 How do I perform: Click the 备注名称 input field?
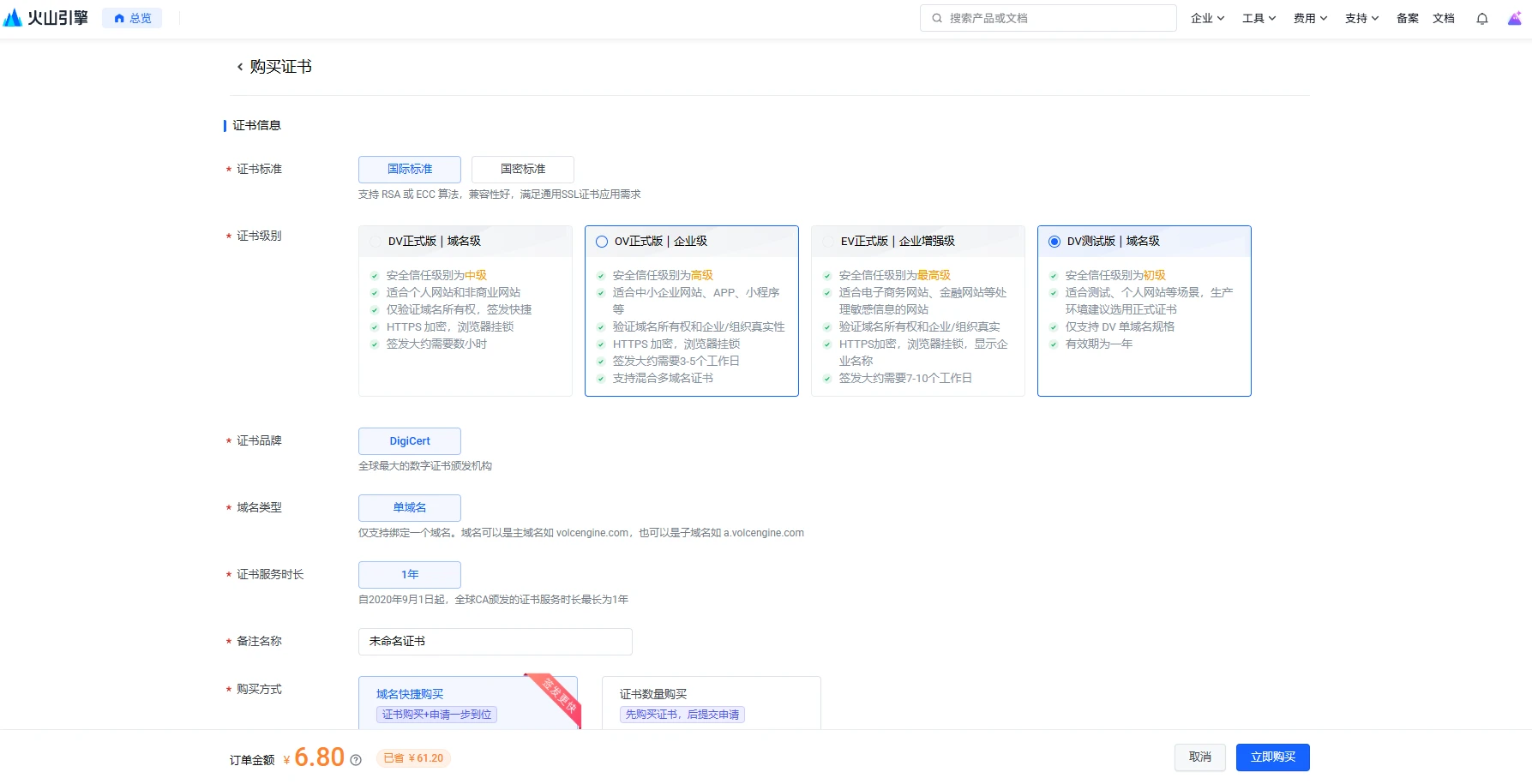[495, 642]
